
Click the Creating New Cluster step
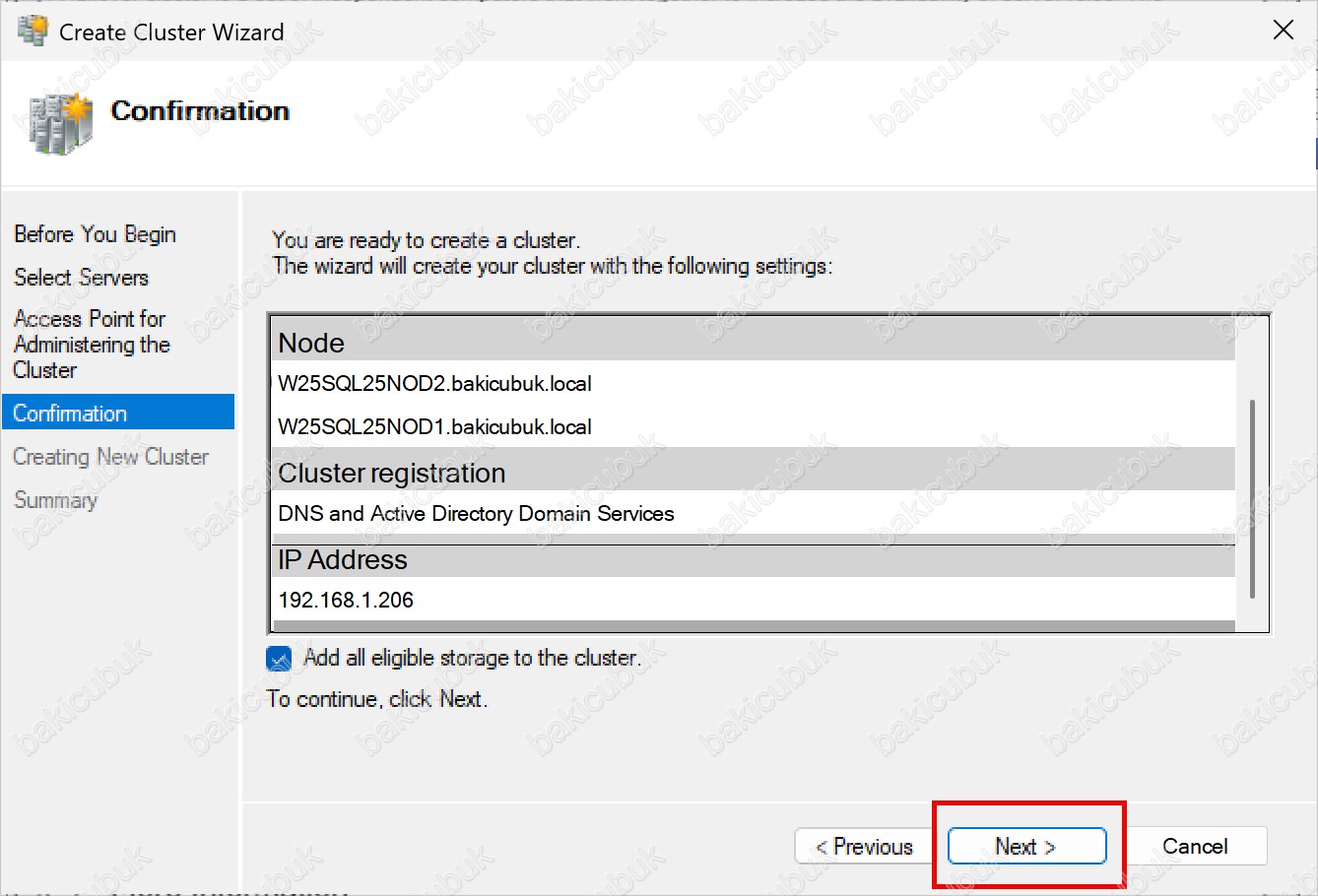point(110,457)
